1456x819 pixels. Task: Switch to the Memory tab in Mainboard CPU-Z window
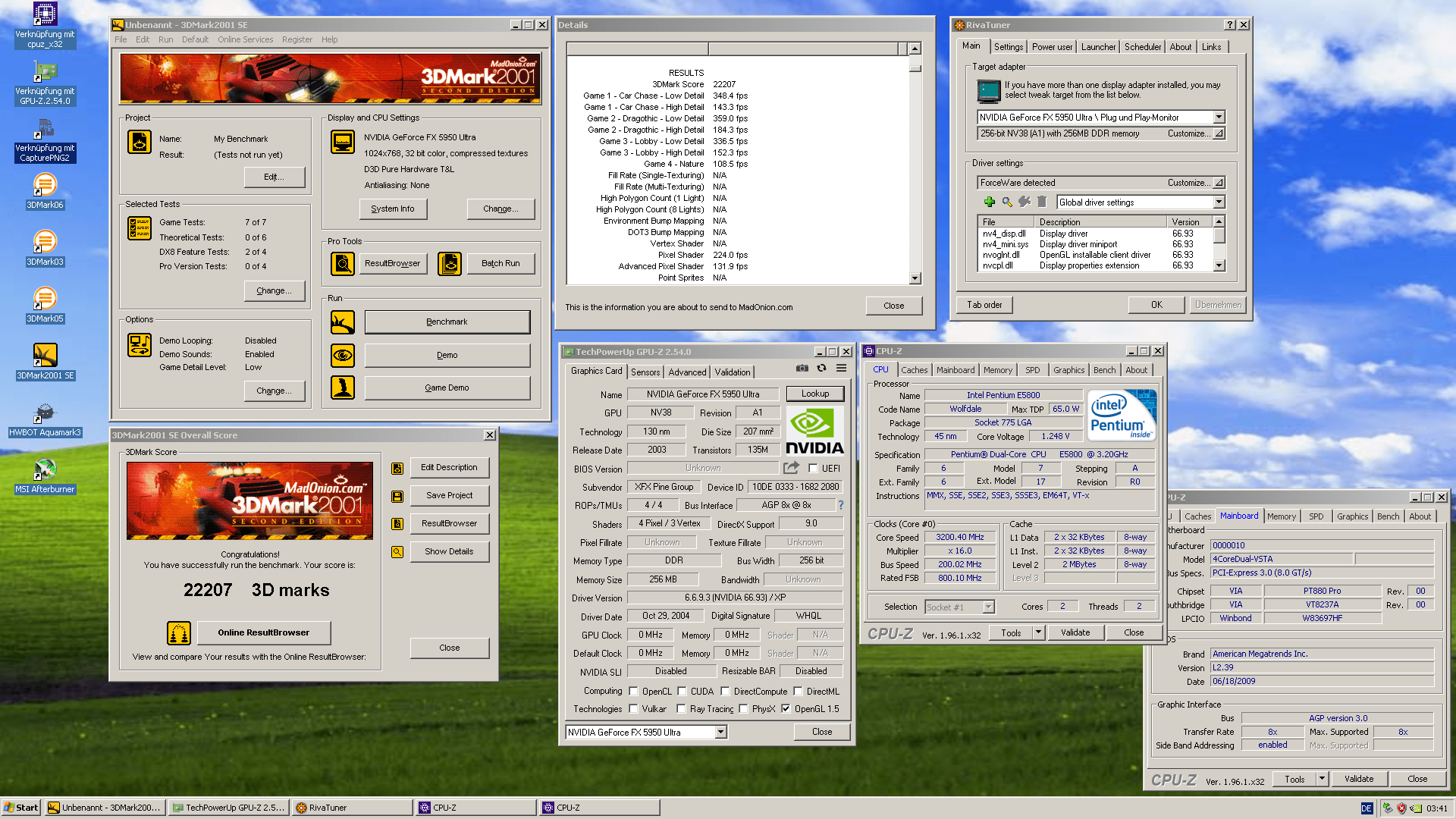pyautogui.click(x=1281, y=516)
